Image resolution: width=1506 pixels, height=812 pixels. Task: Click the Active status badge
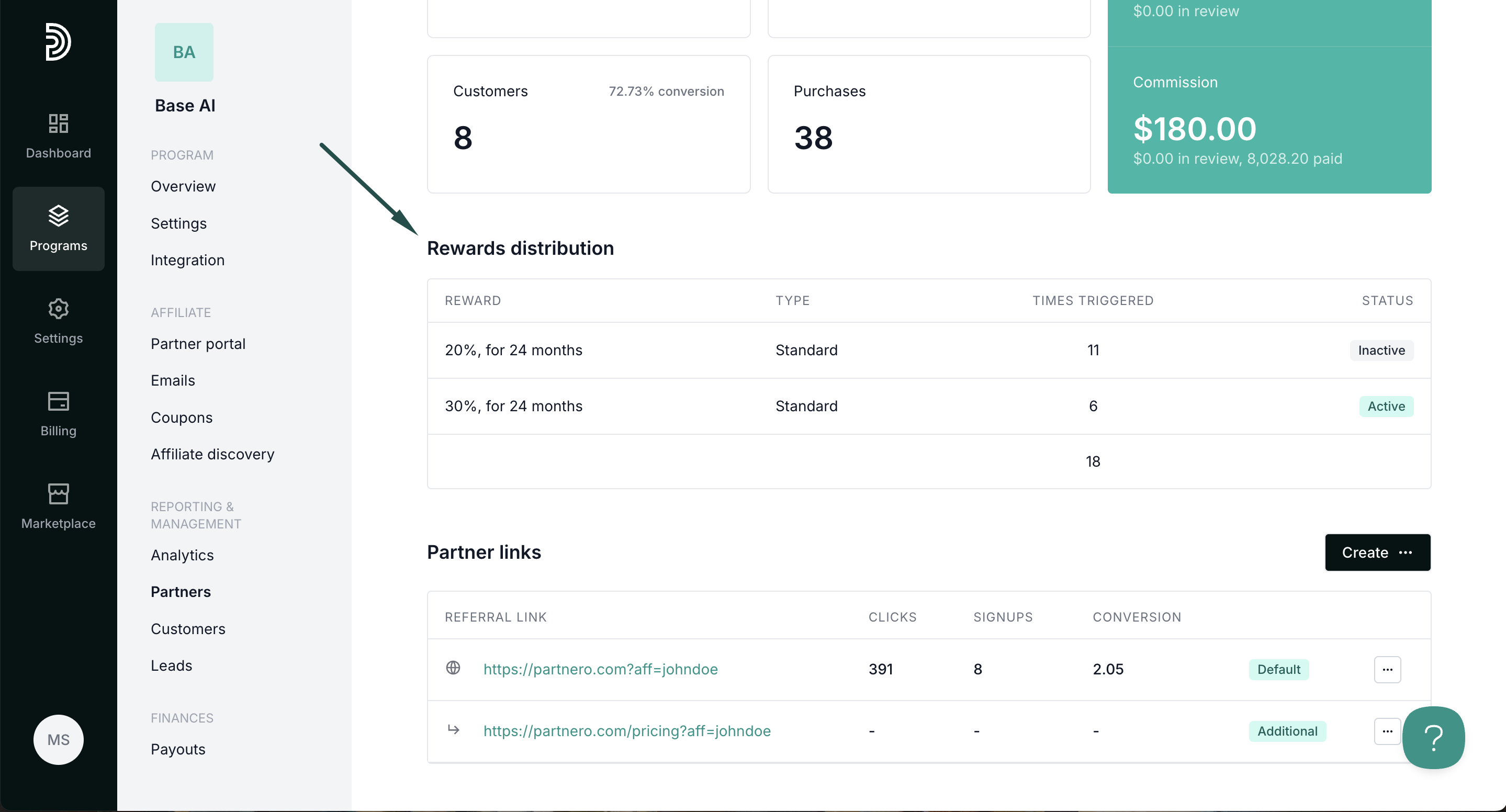coord(1386,407)
